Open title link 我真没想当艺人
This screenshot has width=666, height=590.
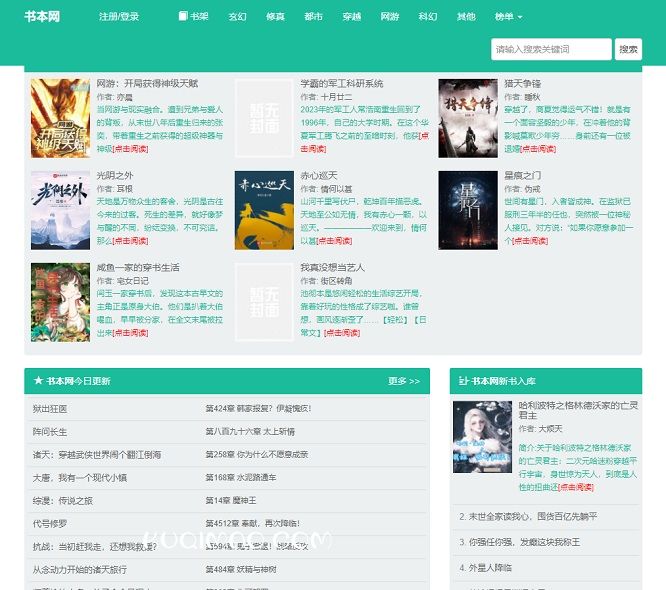coord(333,268)
